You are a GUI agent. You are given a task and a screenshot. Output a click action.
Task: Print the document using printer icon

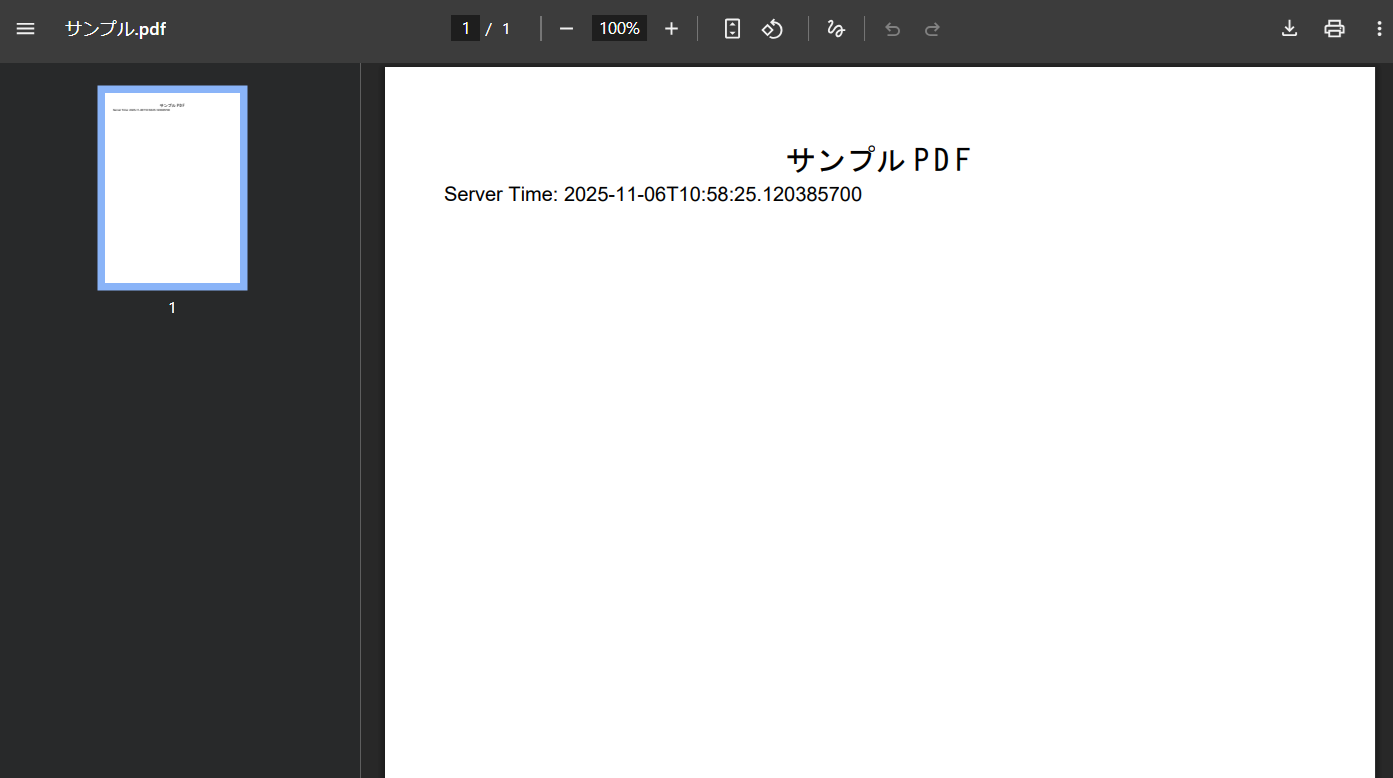point(1334,29)
